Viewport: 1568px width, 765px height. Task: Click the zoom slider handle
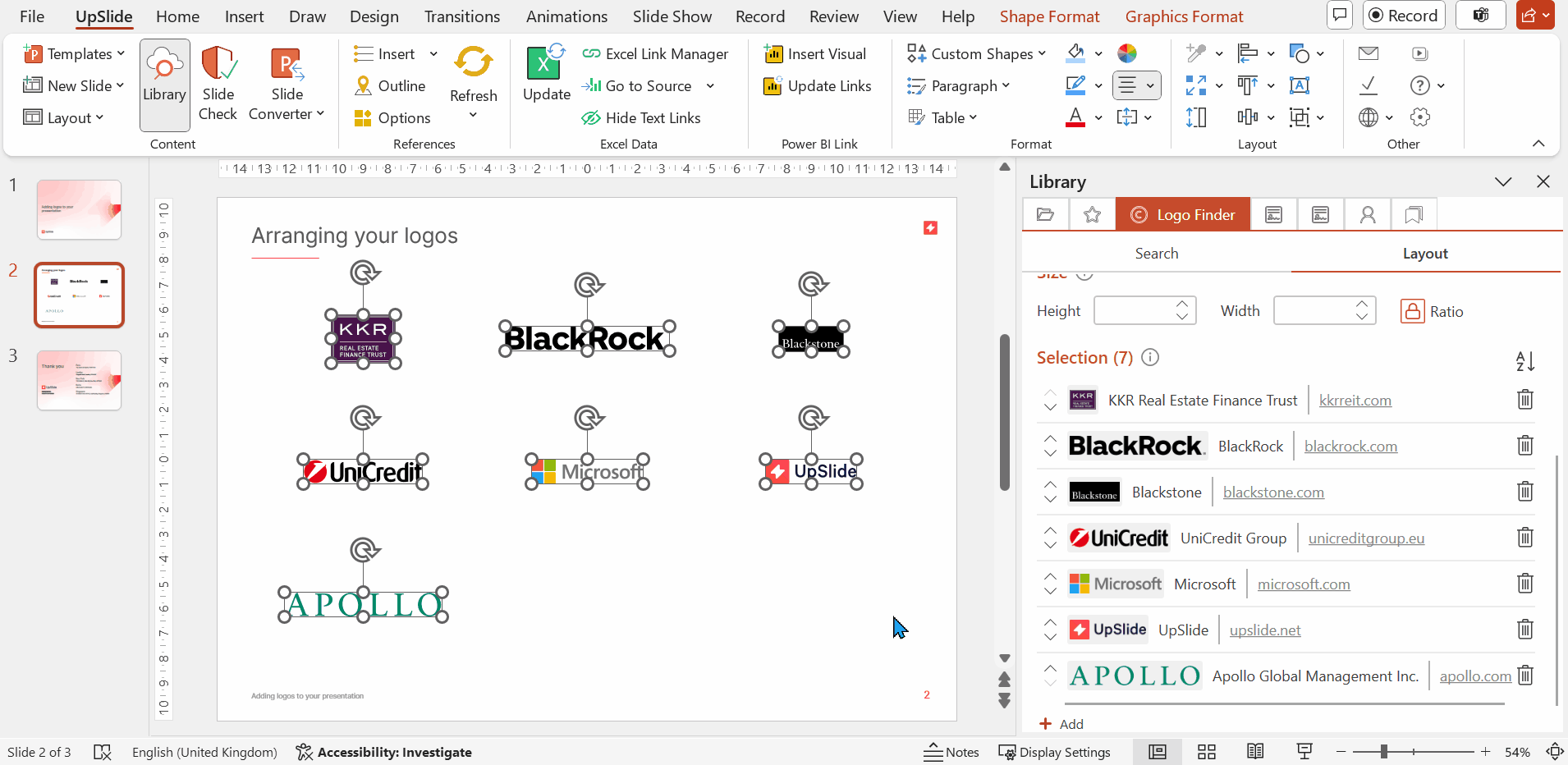[1384, 752]
